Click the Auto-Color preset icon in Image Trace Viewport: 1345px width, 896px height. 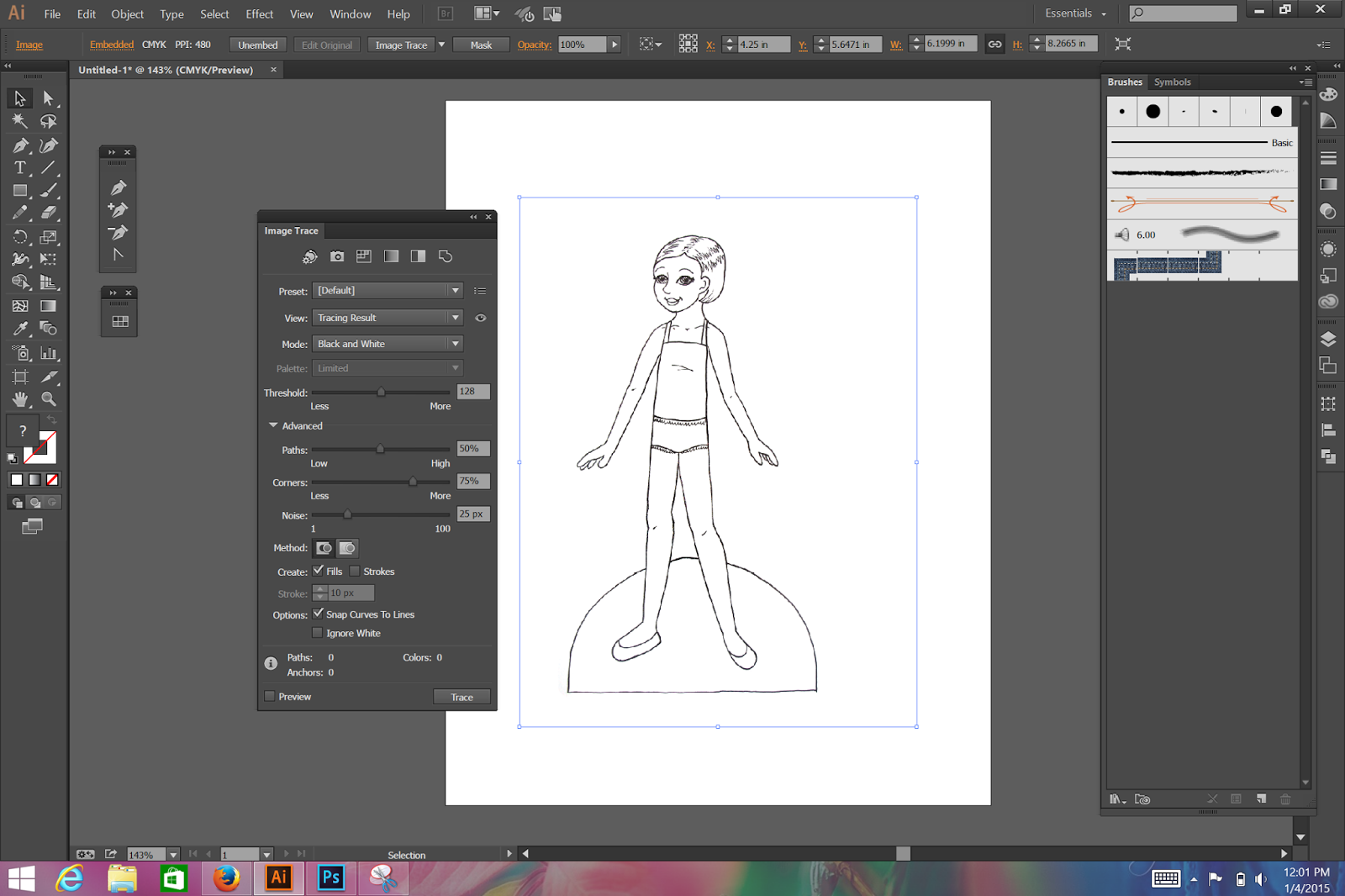(x=310, y=256)
